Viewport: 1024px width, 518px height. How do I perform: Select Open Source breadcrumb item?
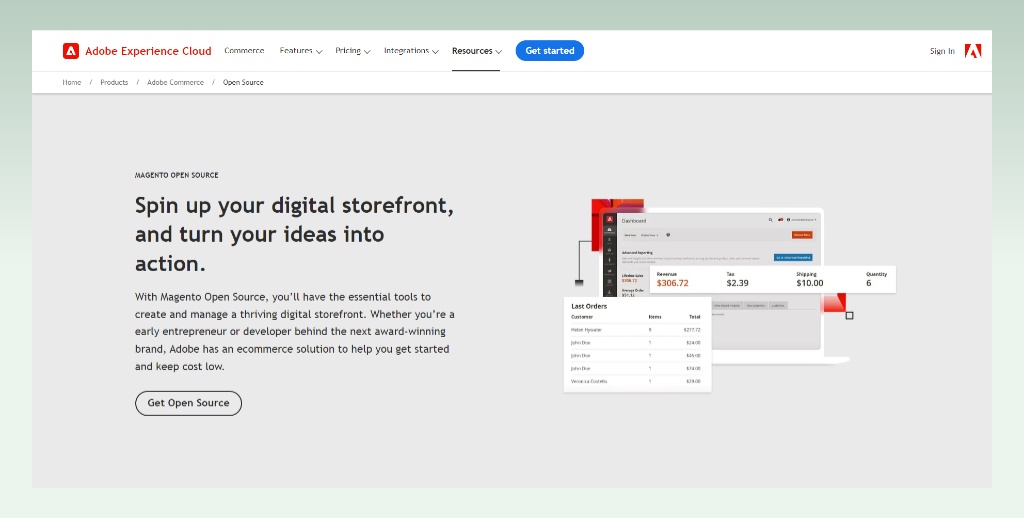[x=243, y=82]
